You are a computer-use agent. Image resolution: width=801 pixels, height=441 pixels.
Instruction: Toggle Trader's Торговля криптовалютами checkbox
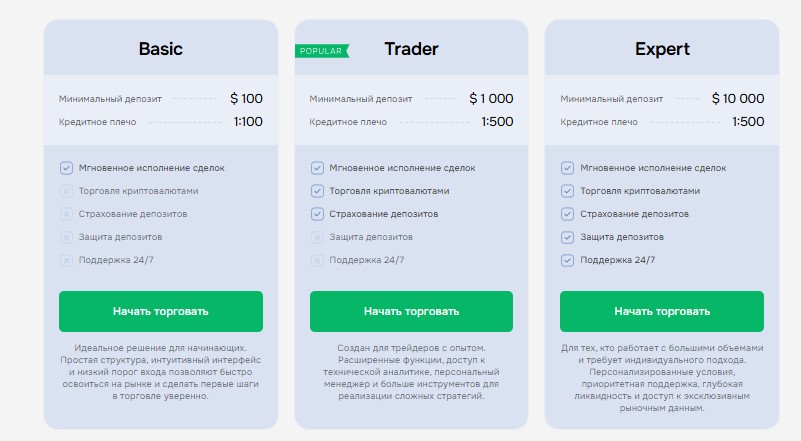317,191
